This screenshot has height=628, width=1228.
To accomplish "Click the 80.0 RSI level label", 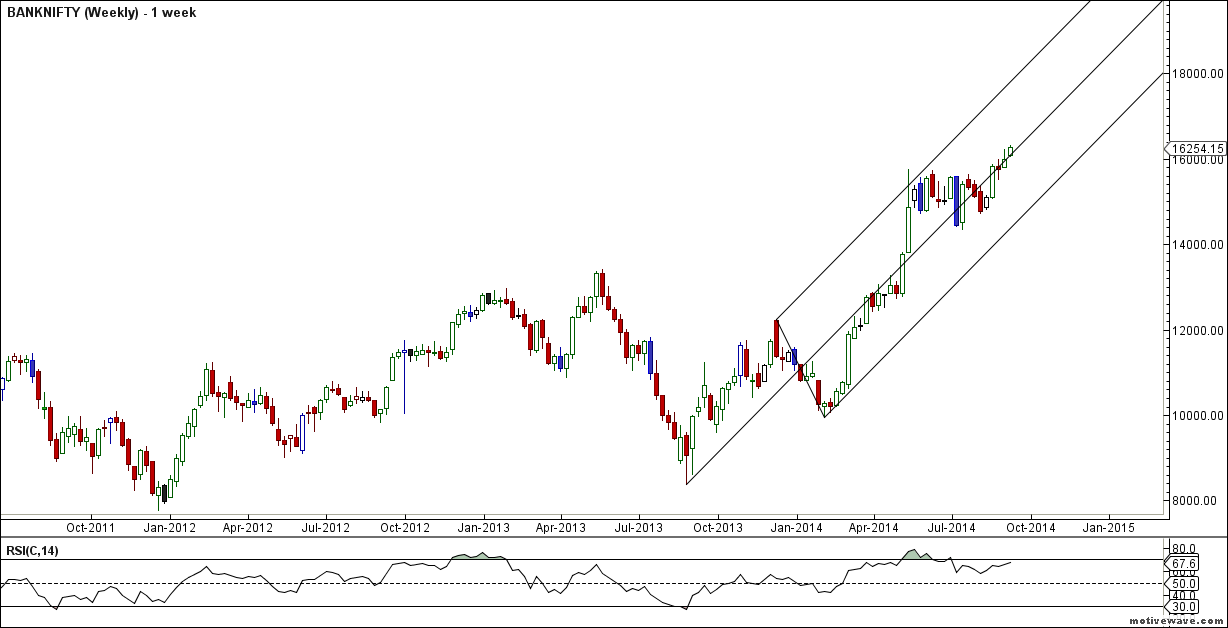I will (1184, 549).
